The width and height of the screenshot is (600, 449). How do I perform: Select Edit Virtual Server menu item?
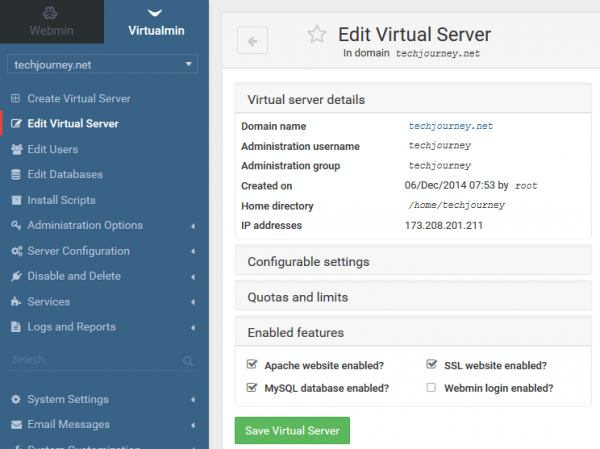tap(73, 124)
